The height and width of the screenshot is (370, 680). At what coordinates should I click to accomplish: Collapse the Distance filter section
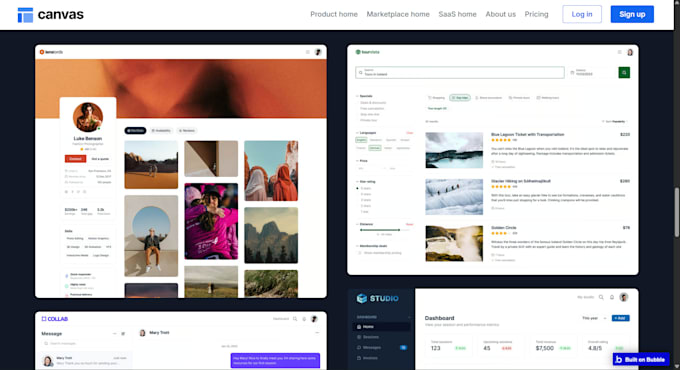click(x=364, y=224)
